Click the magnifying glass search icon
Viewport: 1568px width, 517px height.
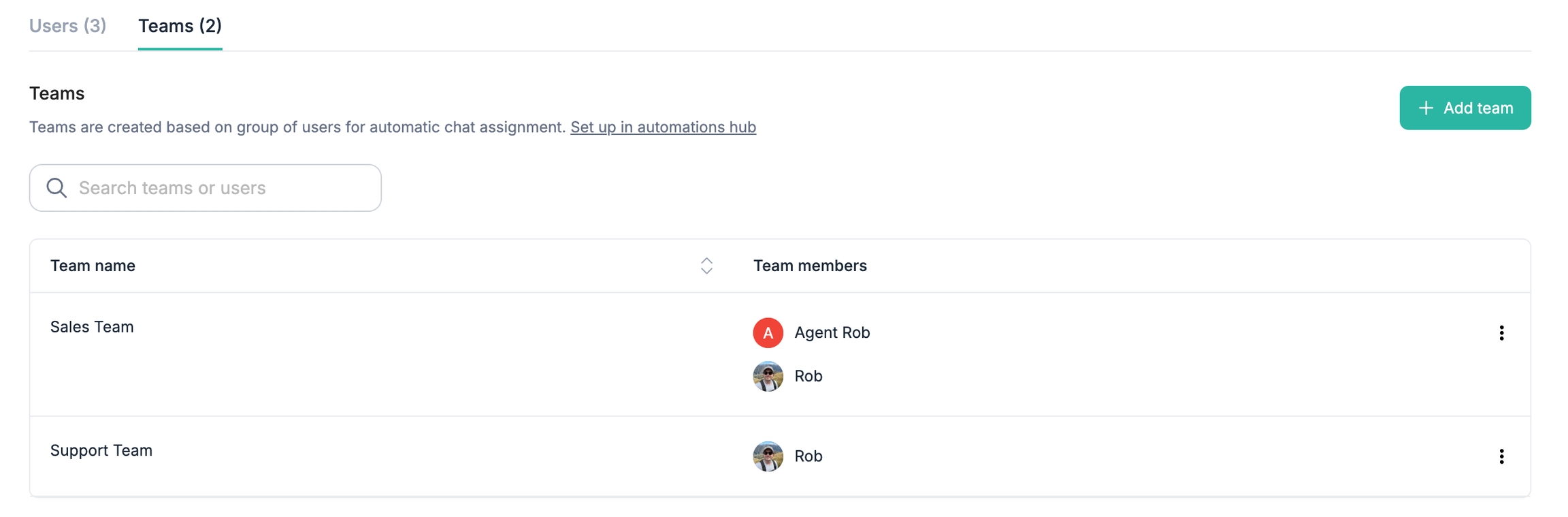(x=56, y=188)
